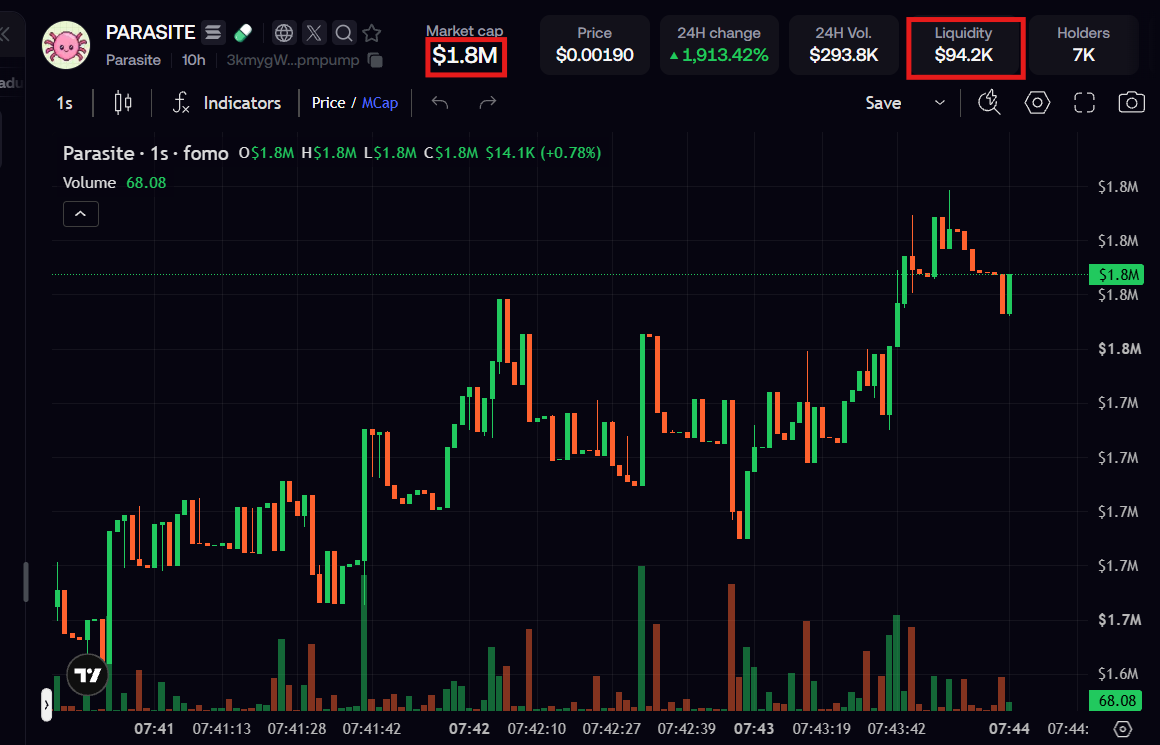The width and height of the screenshot is (1160, 745).
Task: Switch the chart to Price mode
Action: 328,103
